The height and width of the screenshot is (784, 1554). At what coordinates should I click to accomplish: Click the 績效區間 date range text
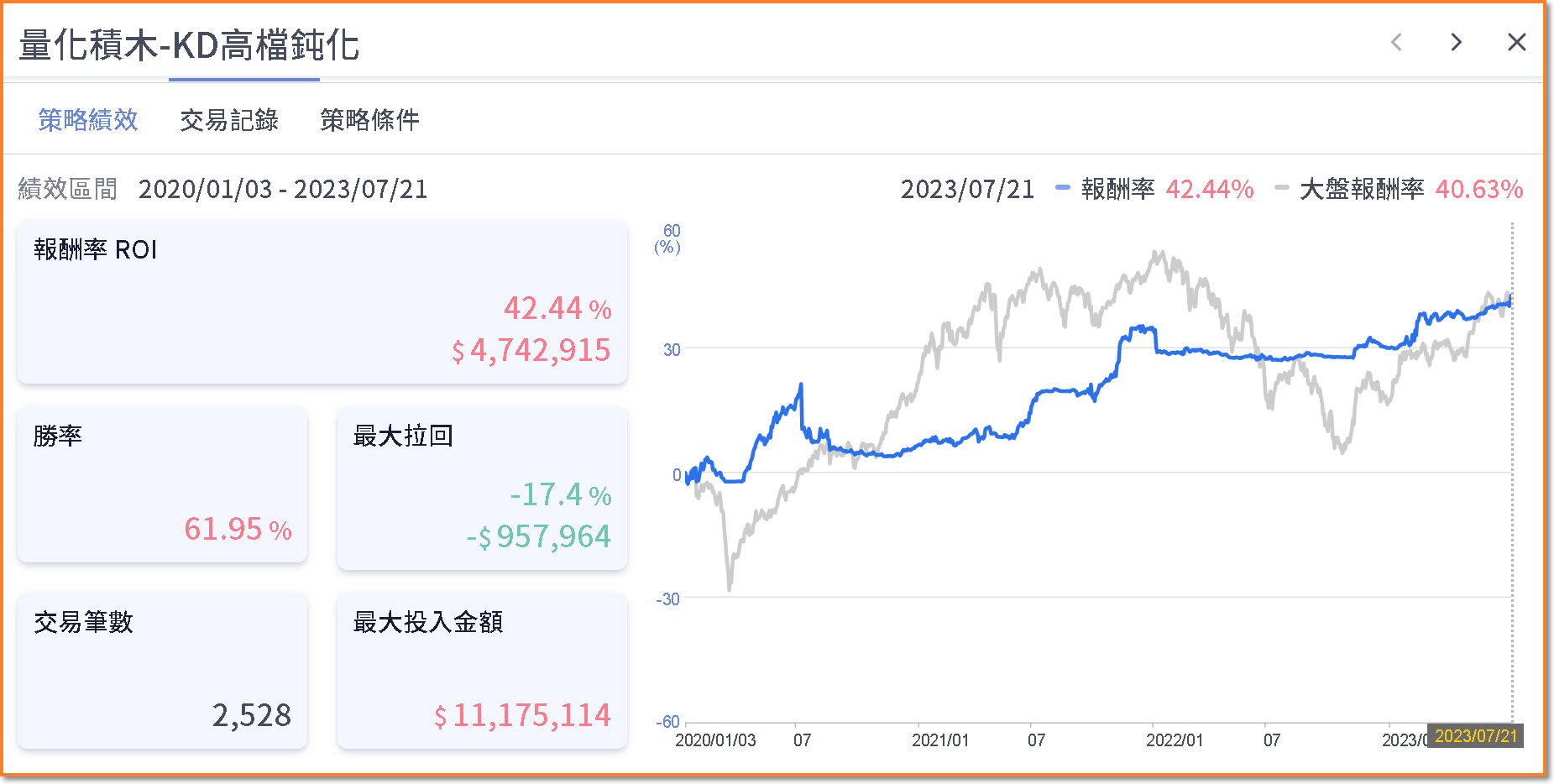(283, 189)
